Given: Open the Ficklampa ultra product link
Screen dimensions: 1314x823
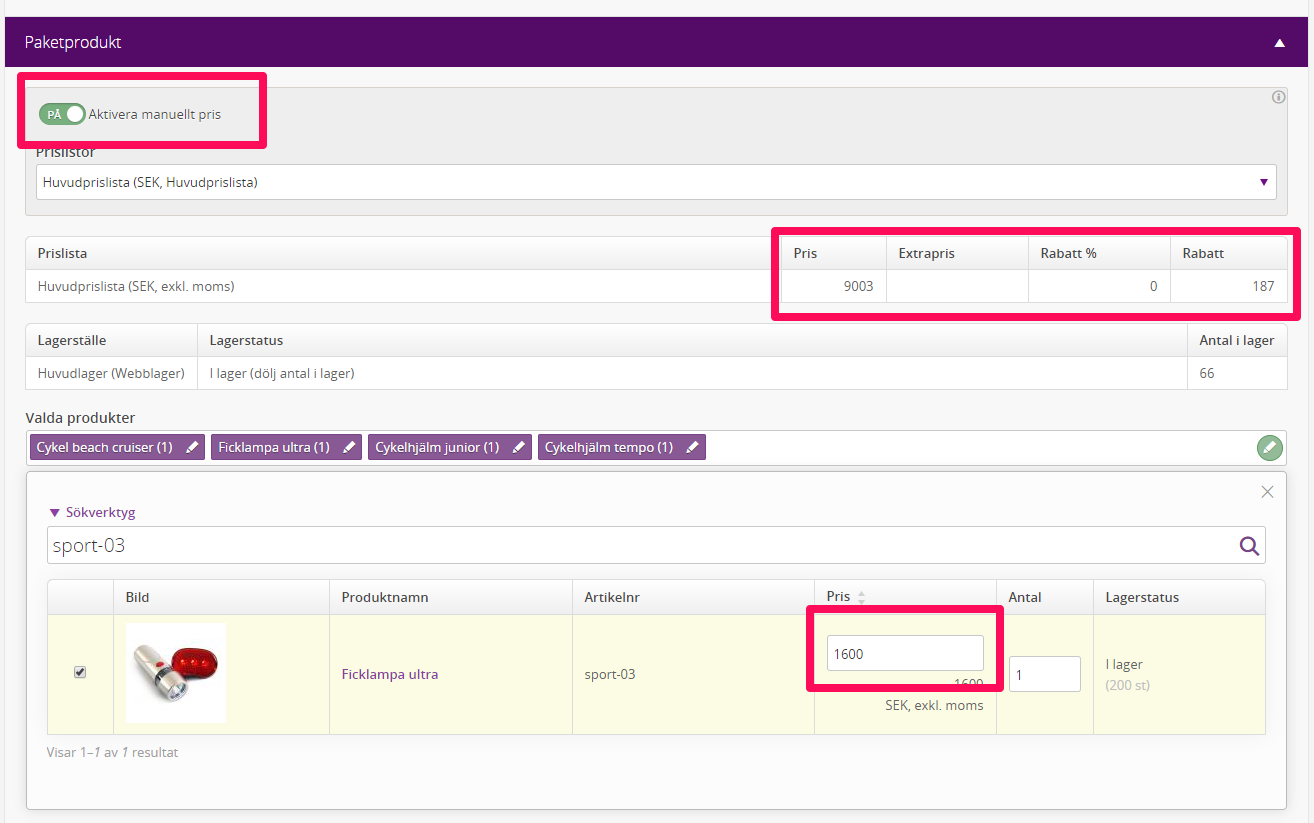Looking at the screenshot, I should pos(390,674).
